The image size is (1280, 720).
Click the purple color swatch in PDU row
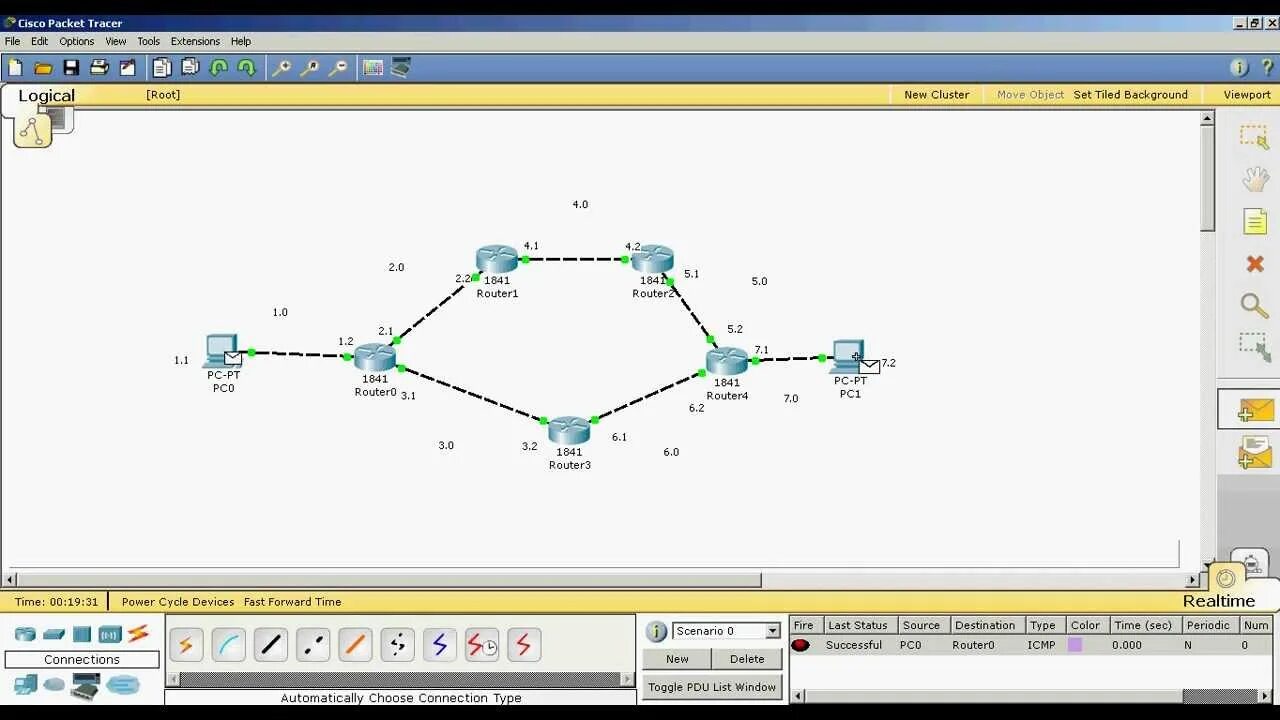click(x=1074, y=645)
